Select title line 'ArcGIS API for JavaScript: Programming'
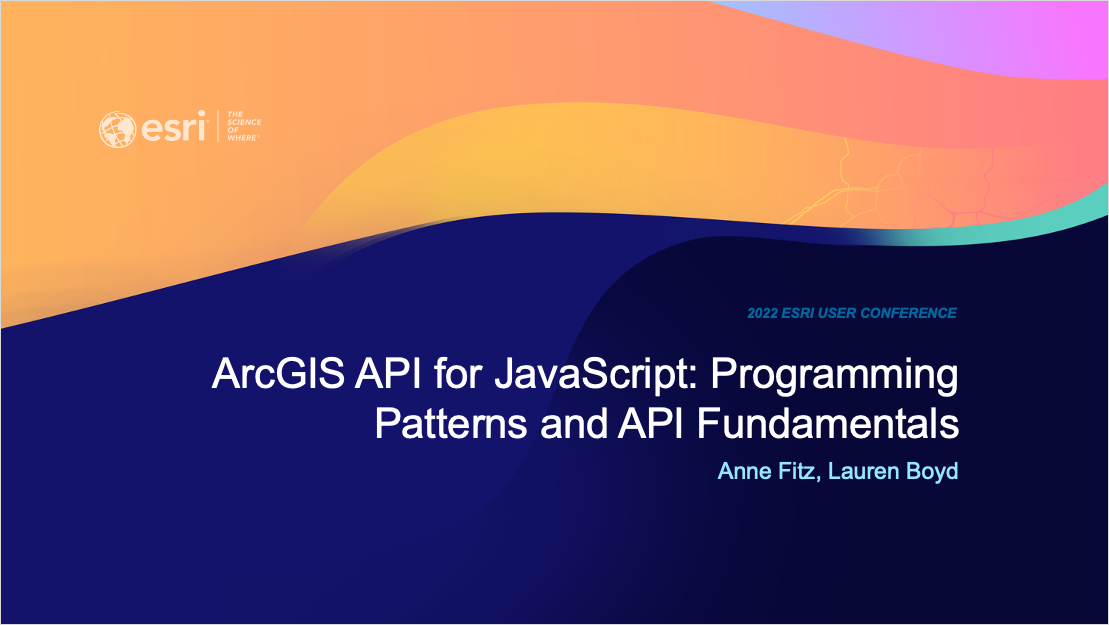This screenshot has height=625, width=1109. click(585, 375)
